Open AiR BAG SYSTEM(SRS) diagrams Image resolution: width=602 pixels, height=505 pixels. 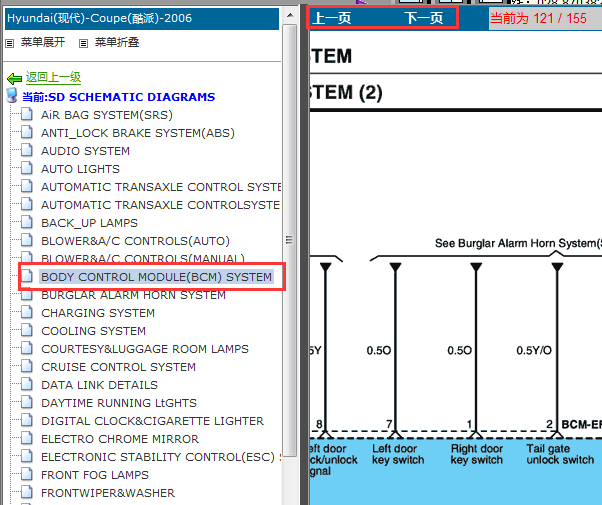coord(107,115)
